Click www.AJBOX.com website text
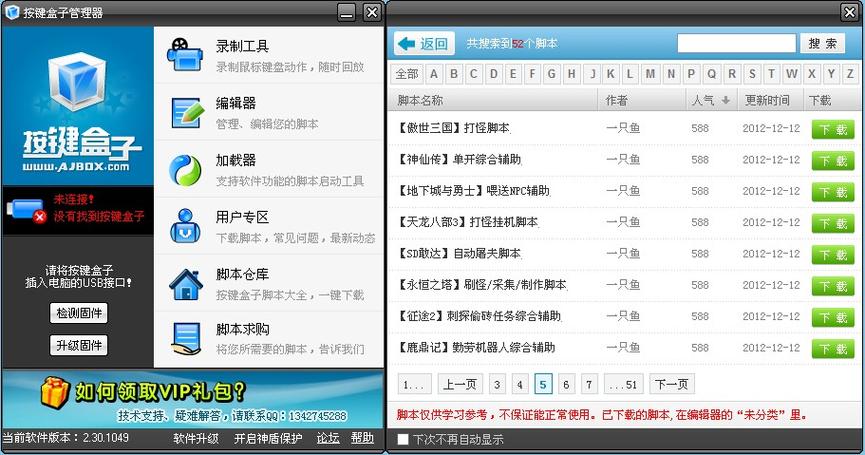This screenshot has height=455, width=865. point(76,167)
